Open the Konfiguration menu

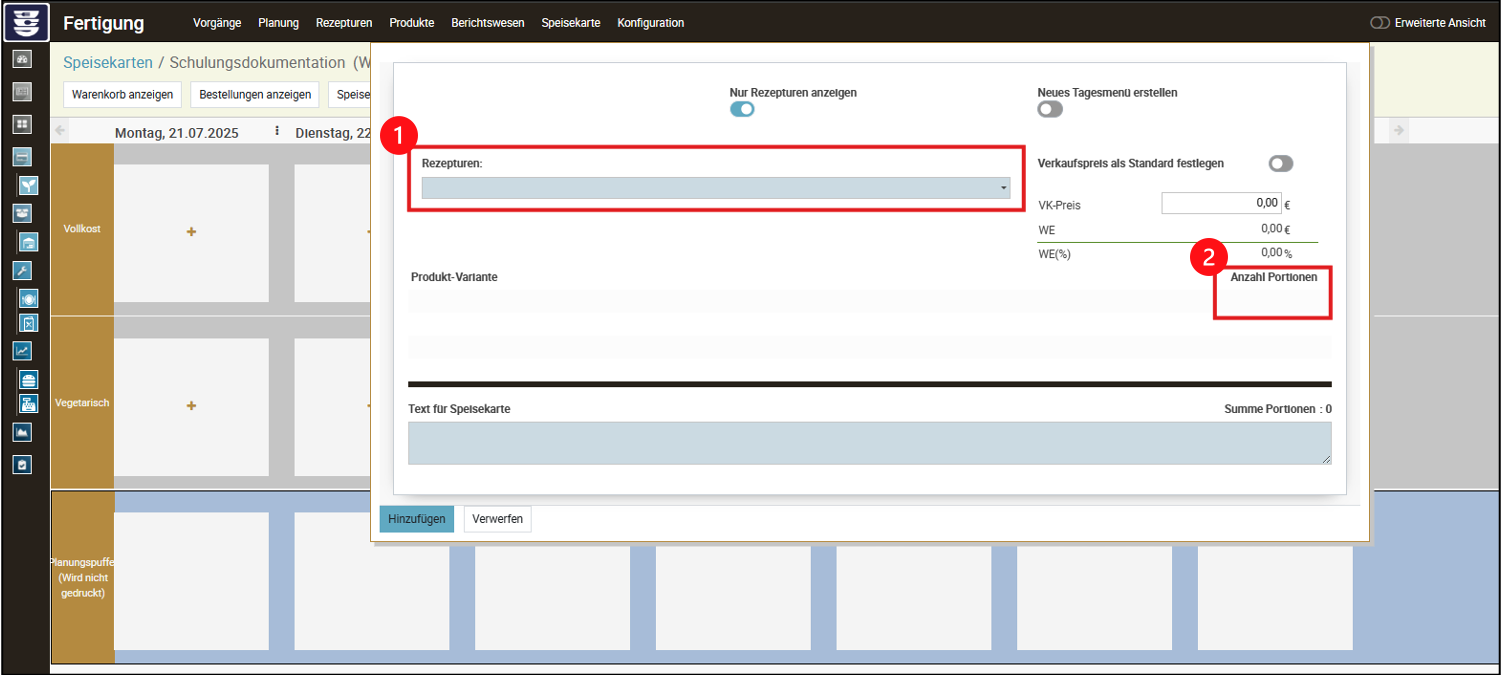click(x=650, y=23)
